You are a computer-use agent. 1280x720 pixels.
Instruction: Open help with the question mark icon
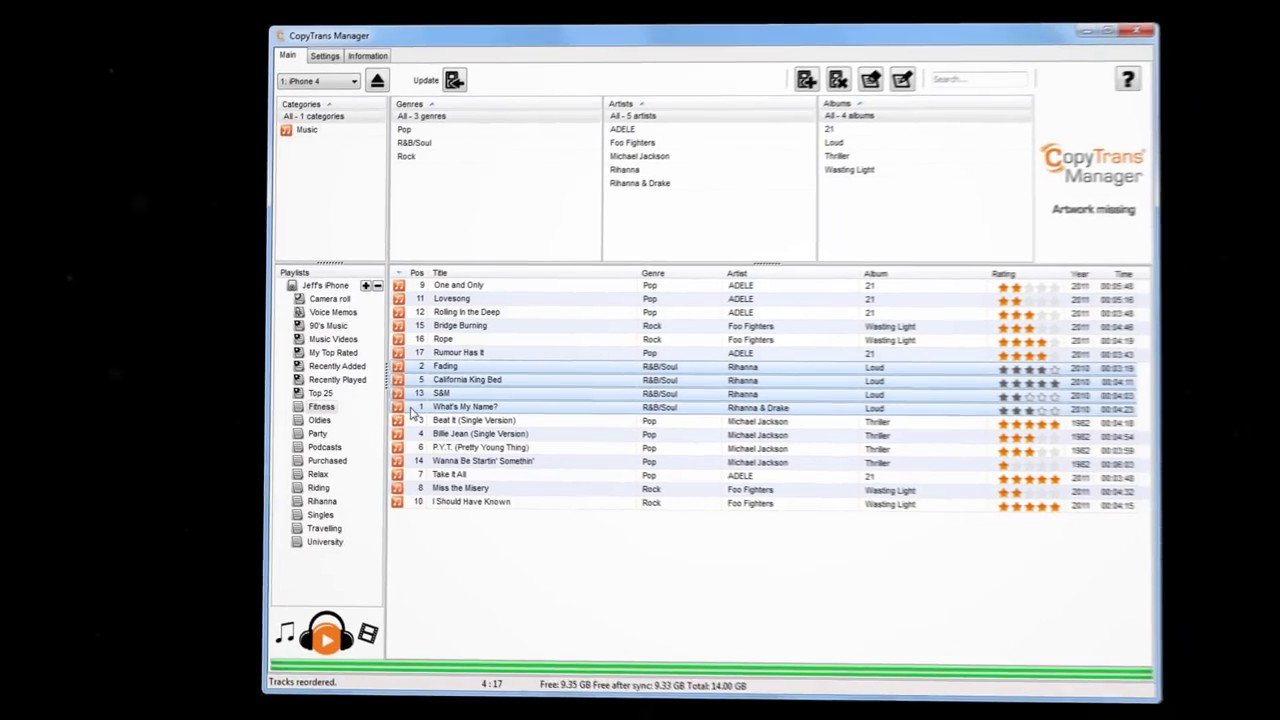coord(1127,80)
